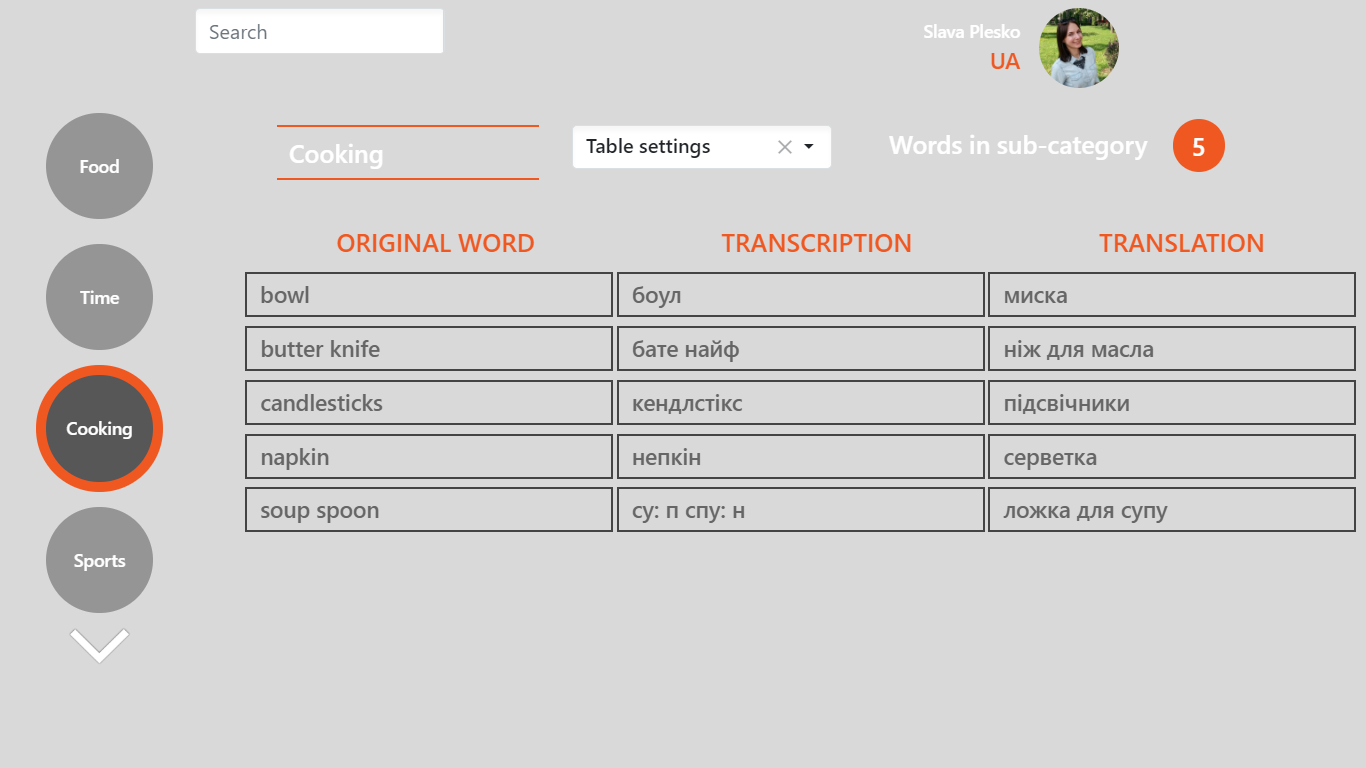
Task: Select the butter knife word cell
Action: coord(429,349)
